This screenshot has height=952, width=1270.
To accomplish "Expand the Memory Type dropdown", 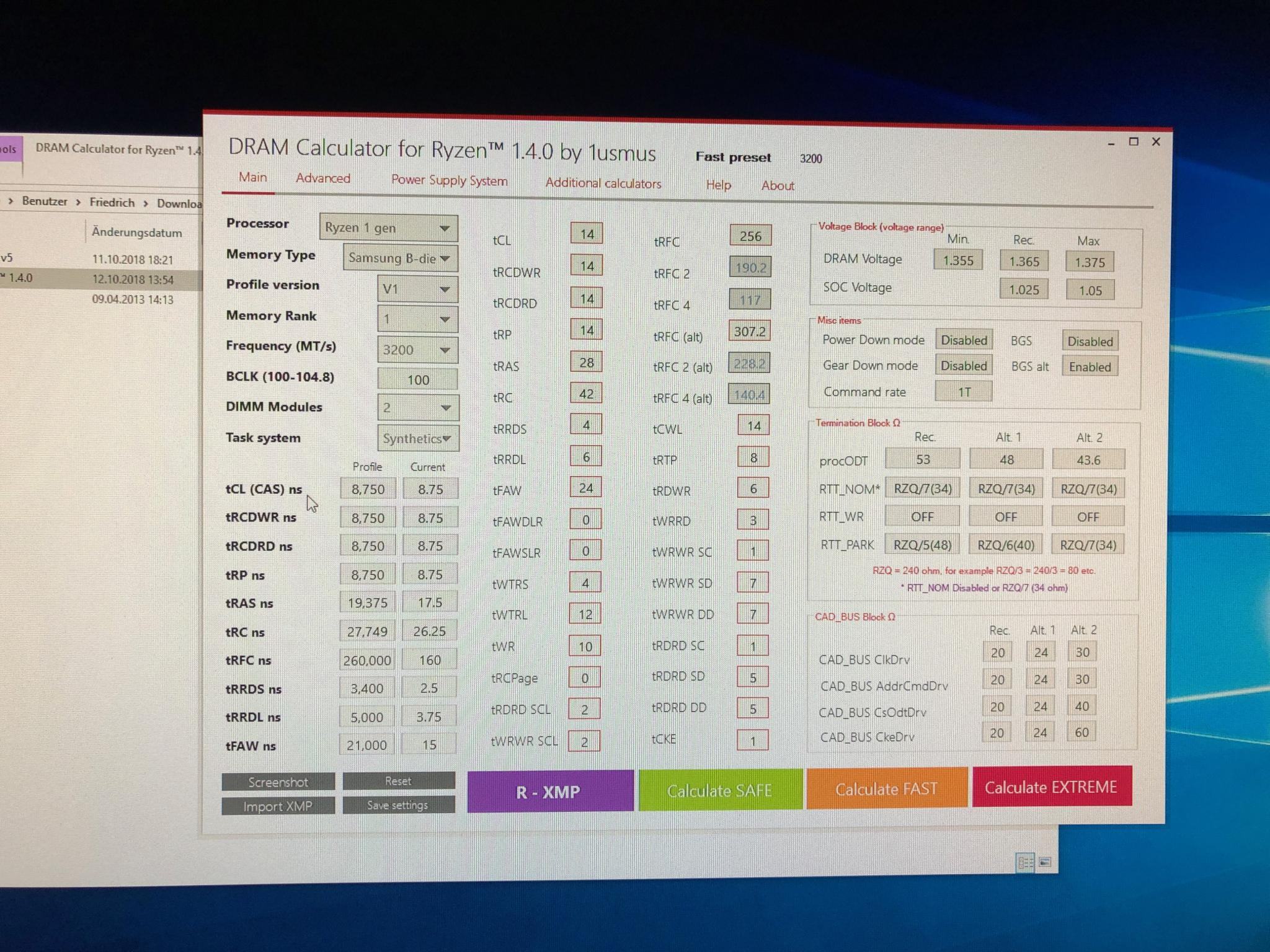I will pyautogui.click(x=401, y=258).
